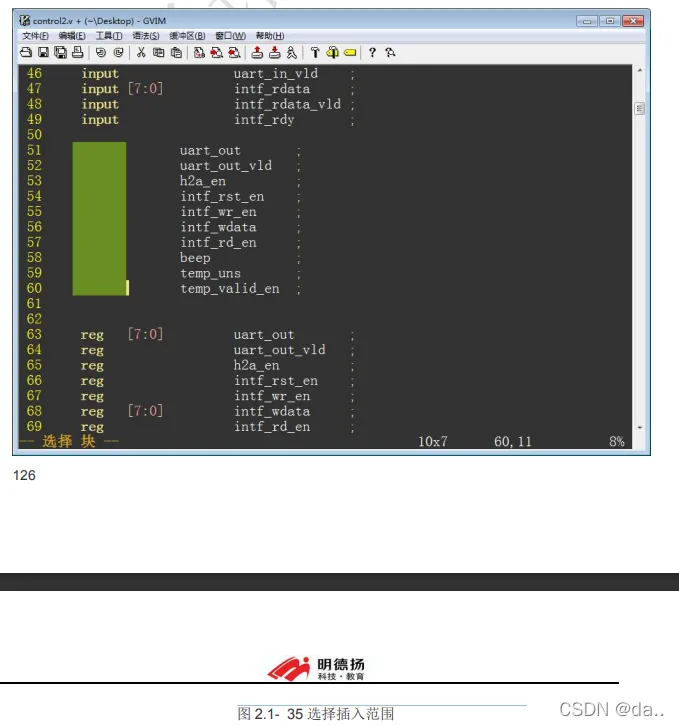Screen dimensions: 679x726
Task: Cut selection with the scissors icon
Action: tap(141, 52)
